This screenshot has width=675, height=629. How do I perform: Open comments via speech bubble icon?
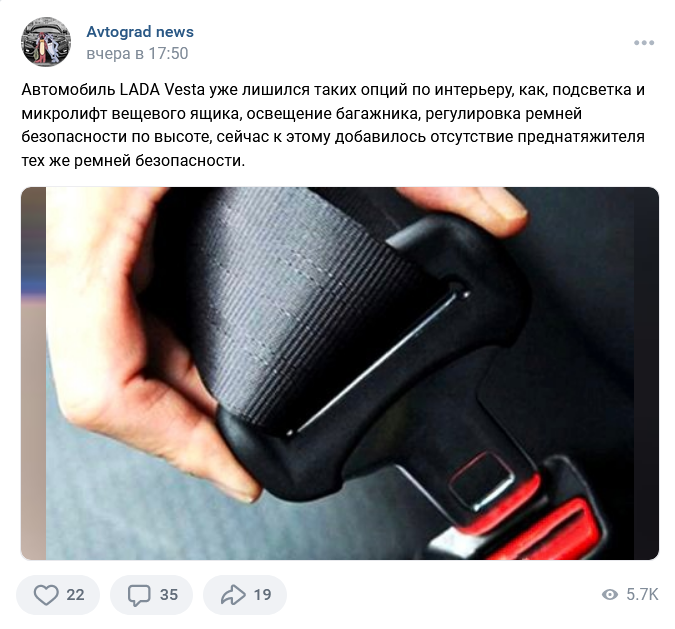tap(139, 595)
